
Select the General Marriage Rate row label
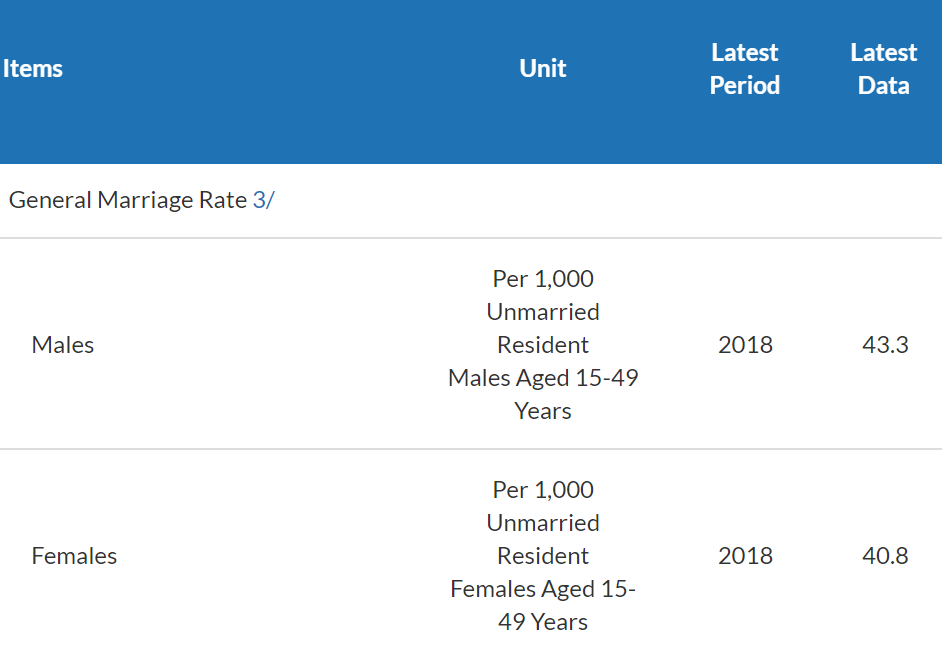tap(127, 200)
